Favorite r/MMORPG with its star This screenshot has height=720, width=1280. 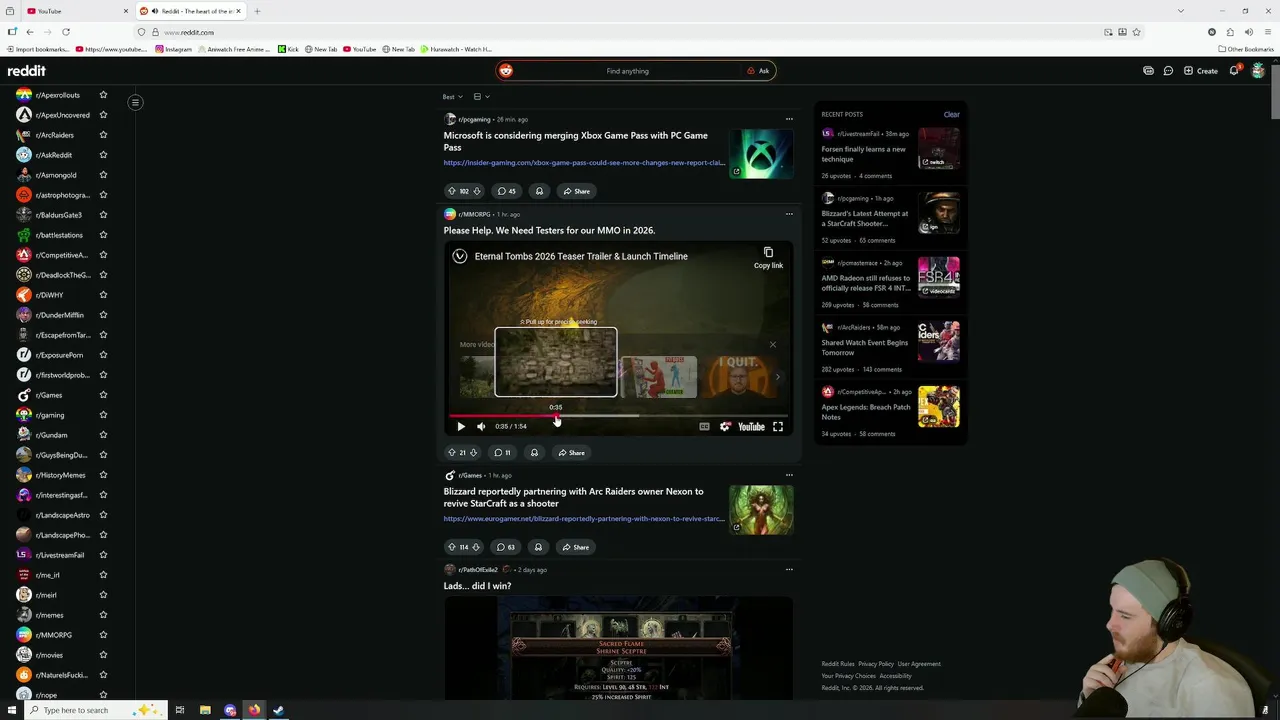(103, 635)
